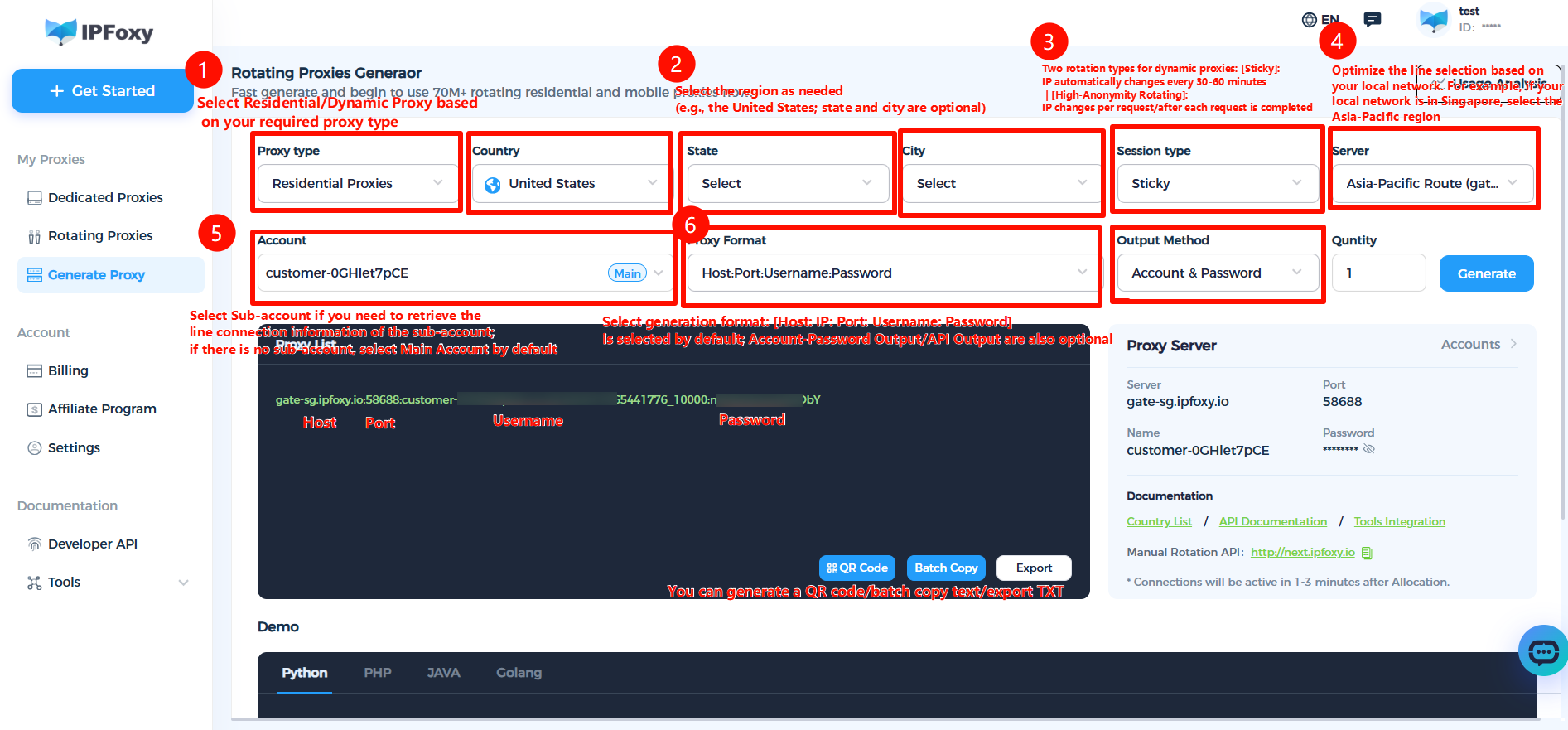This screenshot has width=1568, height=730.
Task: Open the Account dropdown
Action: pyautogui.click(x=465, y=273)
